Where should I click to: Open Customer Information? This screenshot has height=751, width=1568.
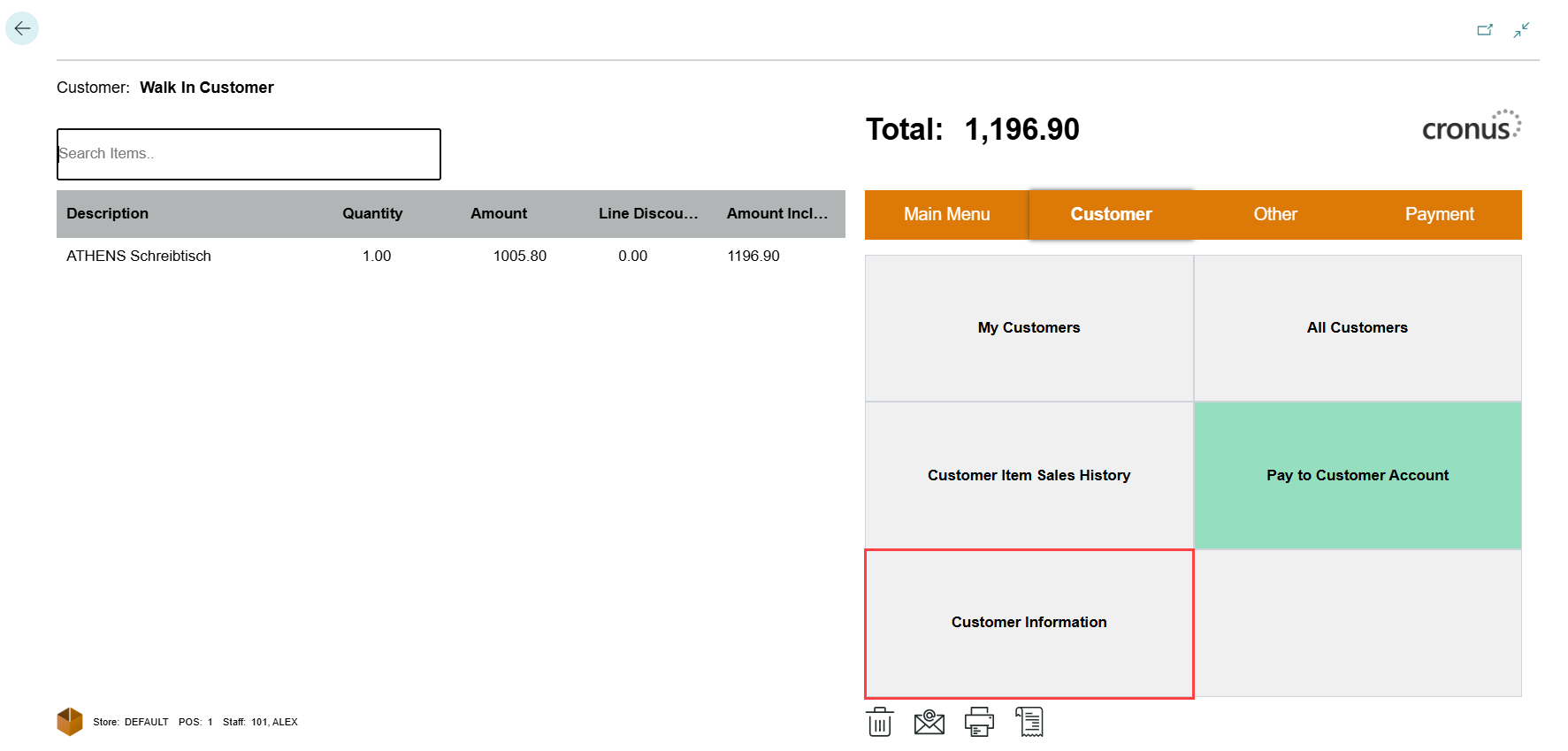tap(1029, 624)
